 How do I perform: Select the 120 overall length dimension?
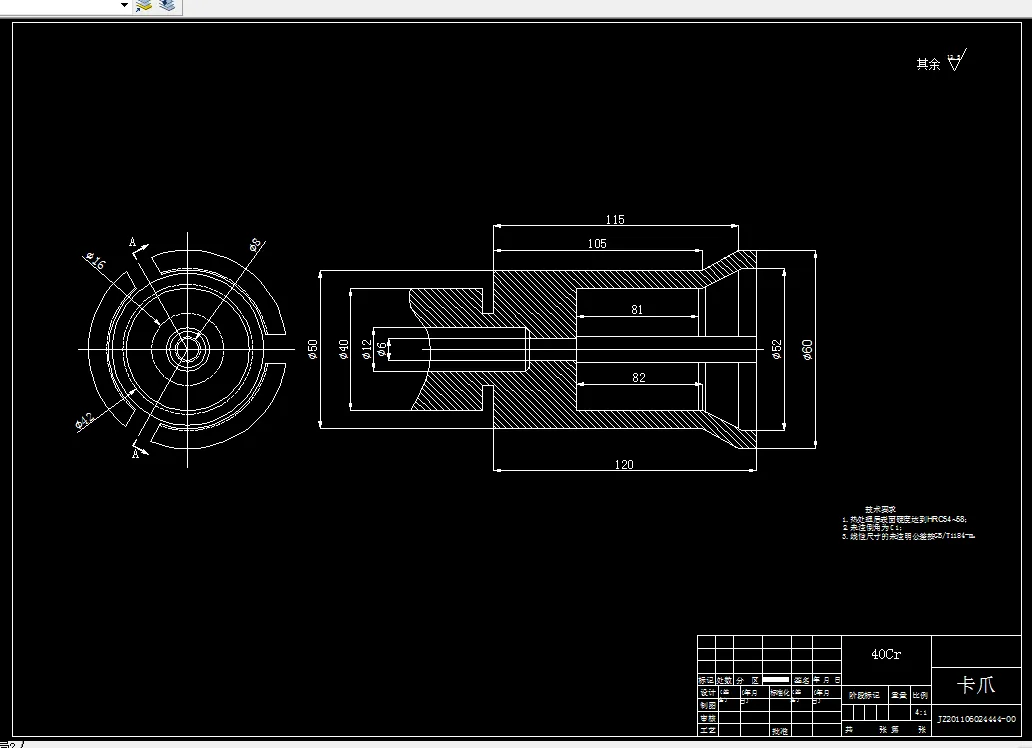624,464
